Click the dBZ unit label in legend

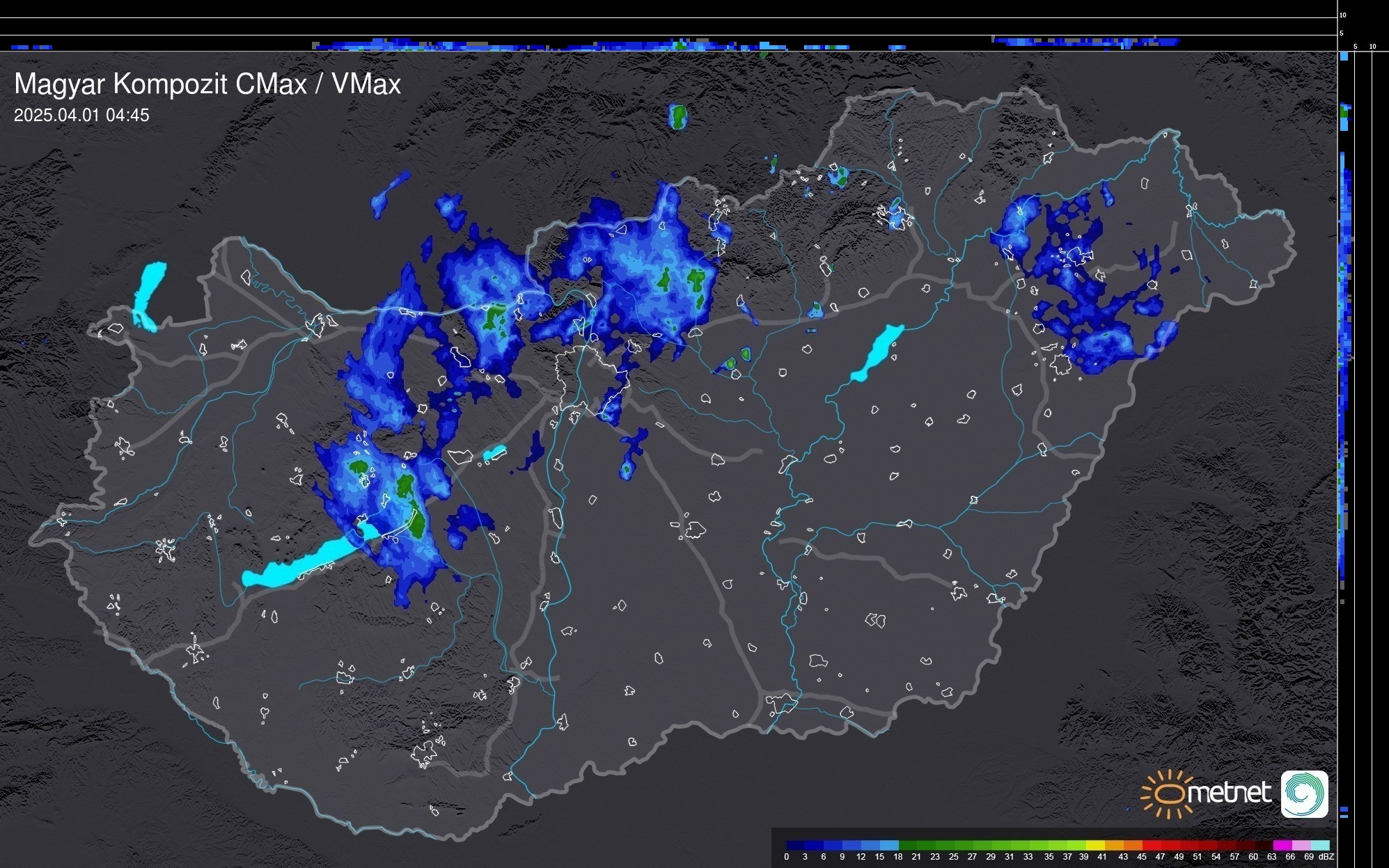pos(1326,857)
